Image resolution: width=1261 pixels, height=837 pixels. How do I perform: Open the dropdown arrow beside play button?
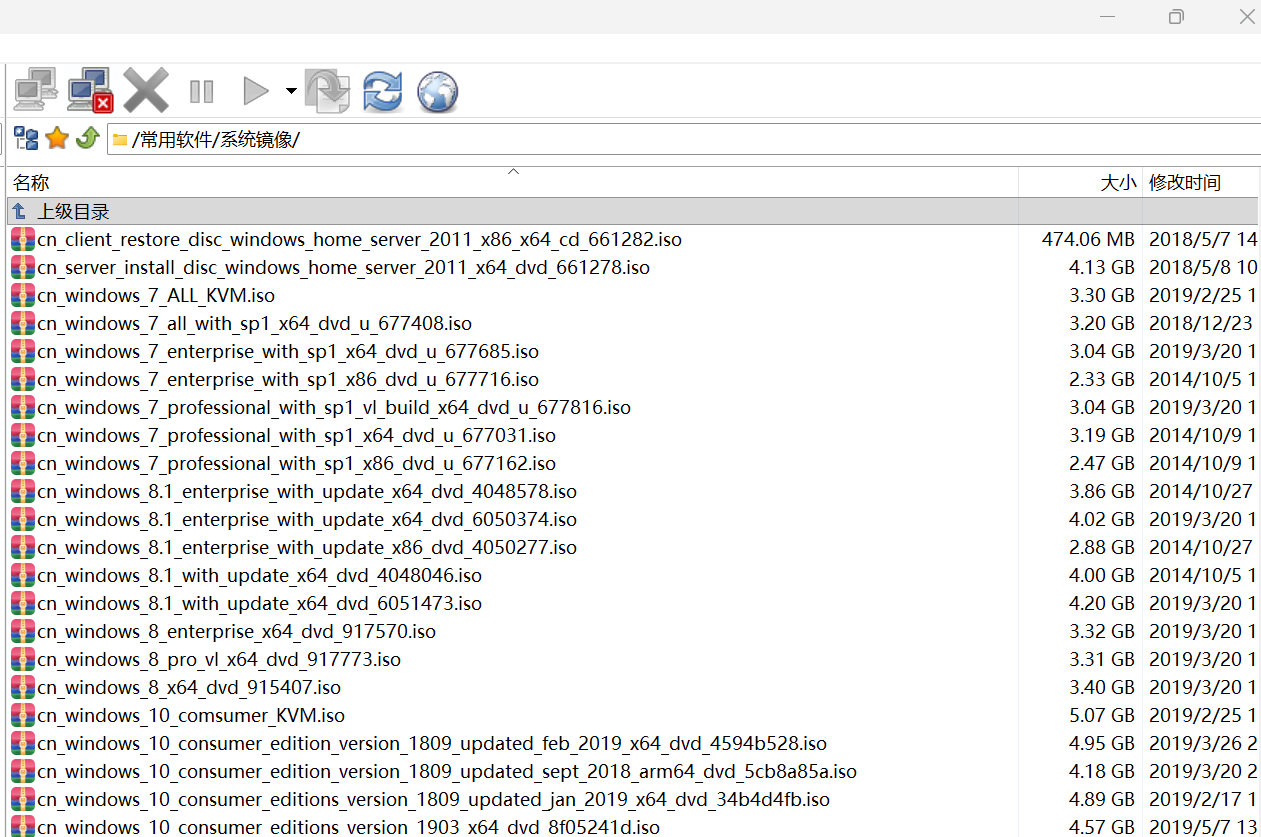pos(291,91)
